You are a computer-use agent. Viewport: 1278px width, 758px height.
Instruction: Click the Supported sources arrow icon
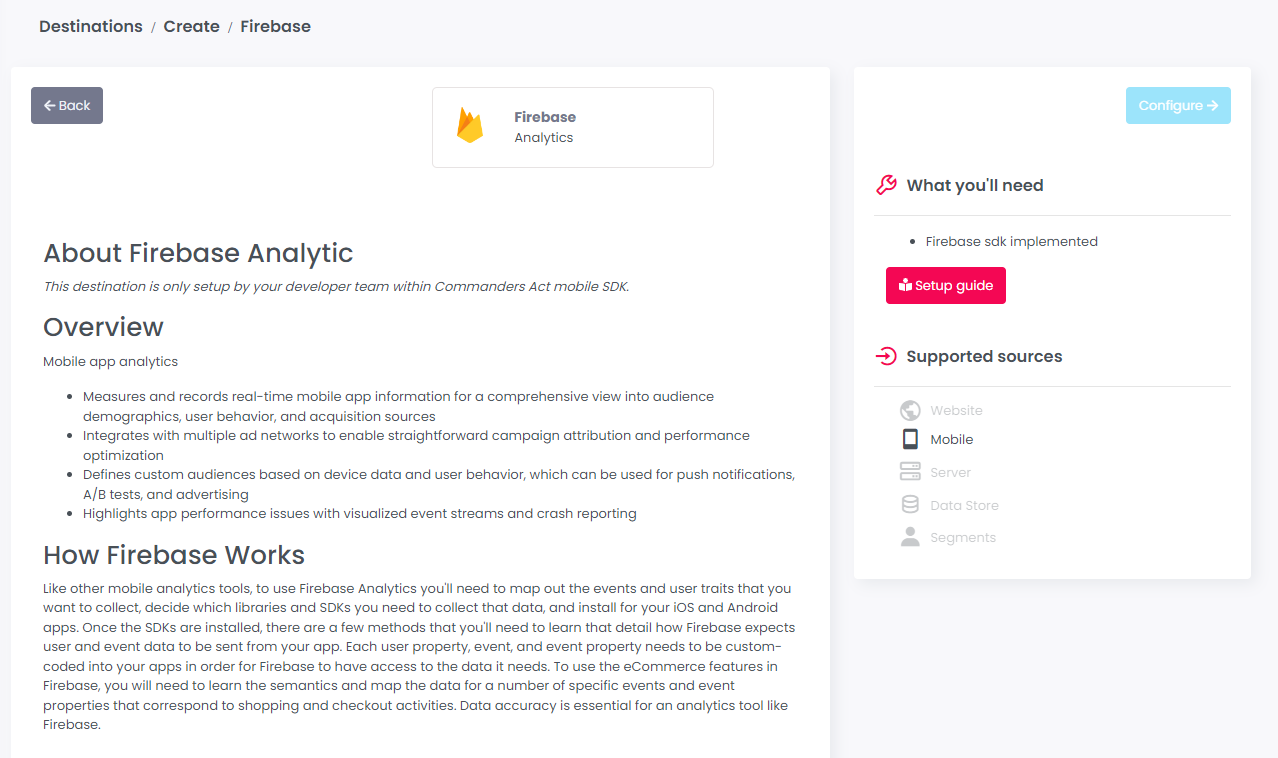point(886,356)
